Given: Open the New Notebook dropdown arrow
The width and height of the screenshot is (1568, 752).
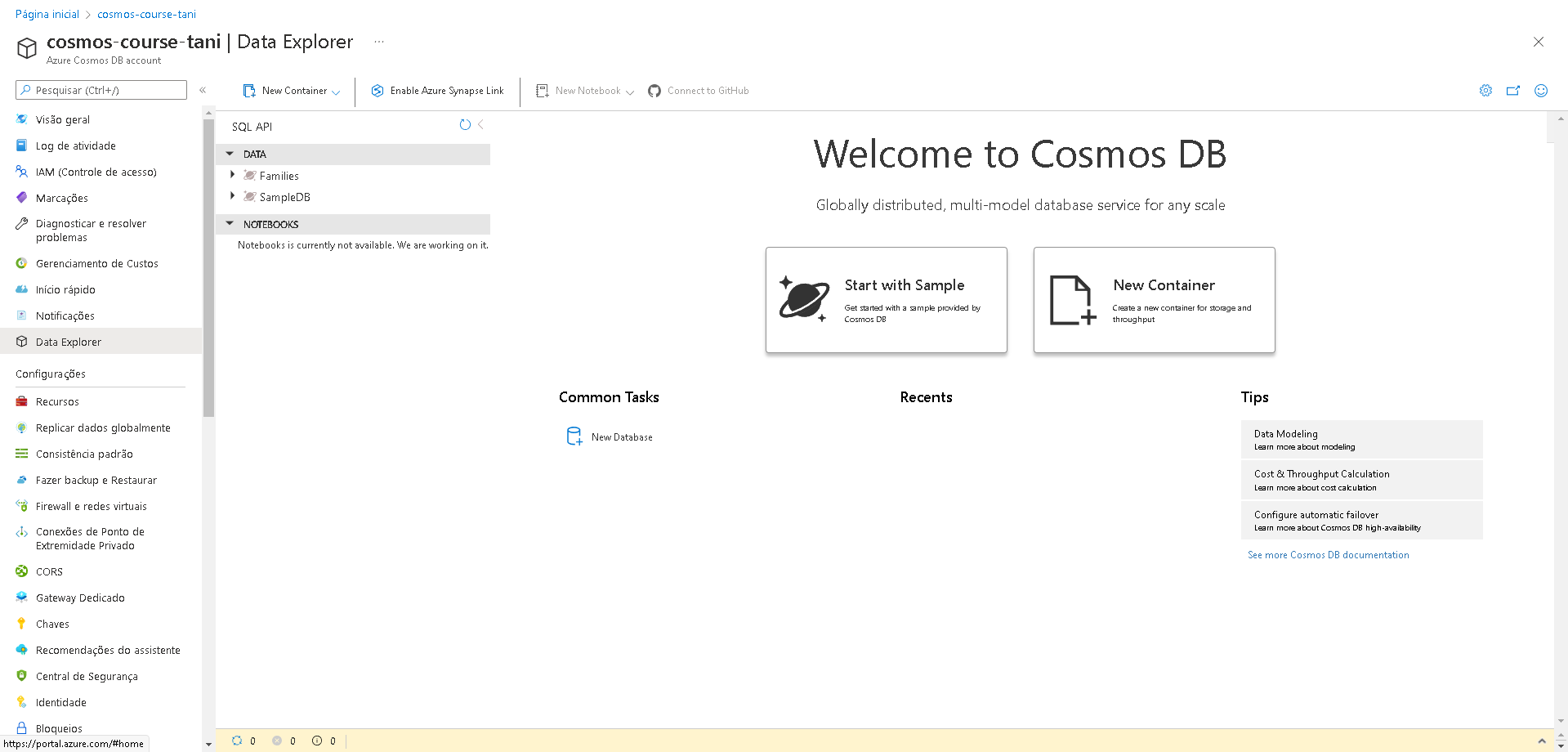Looking at the screenshot, I should (630, 92).
